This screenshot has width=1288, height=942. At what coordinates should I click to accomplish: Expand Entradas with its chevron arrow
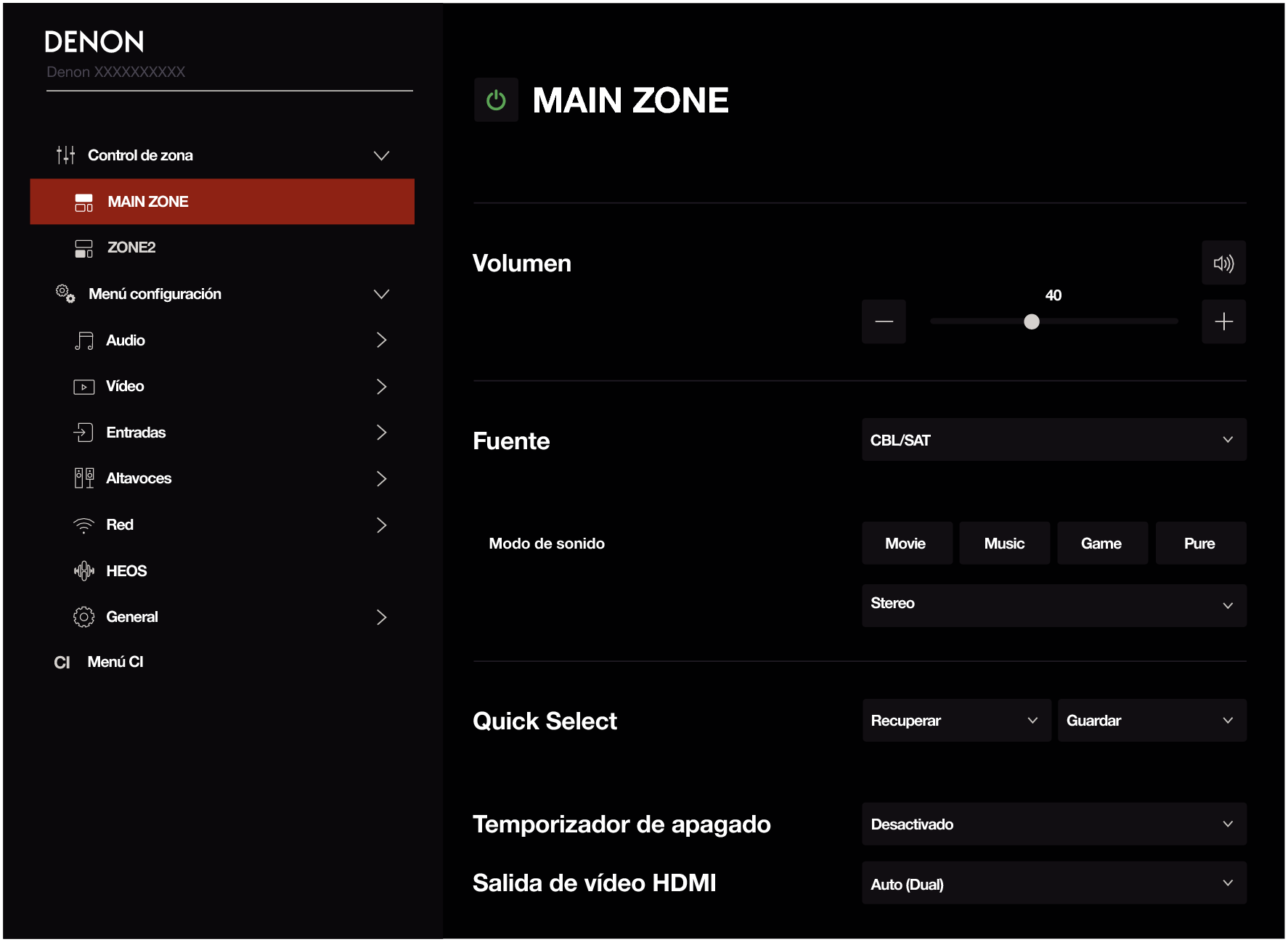pos(381,433)
